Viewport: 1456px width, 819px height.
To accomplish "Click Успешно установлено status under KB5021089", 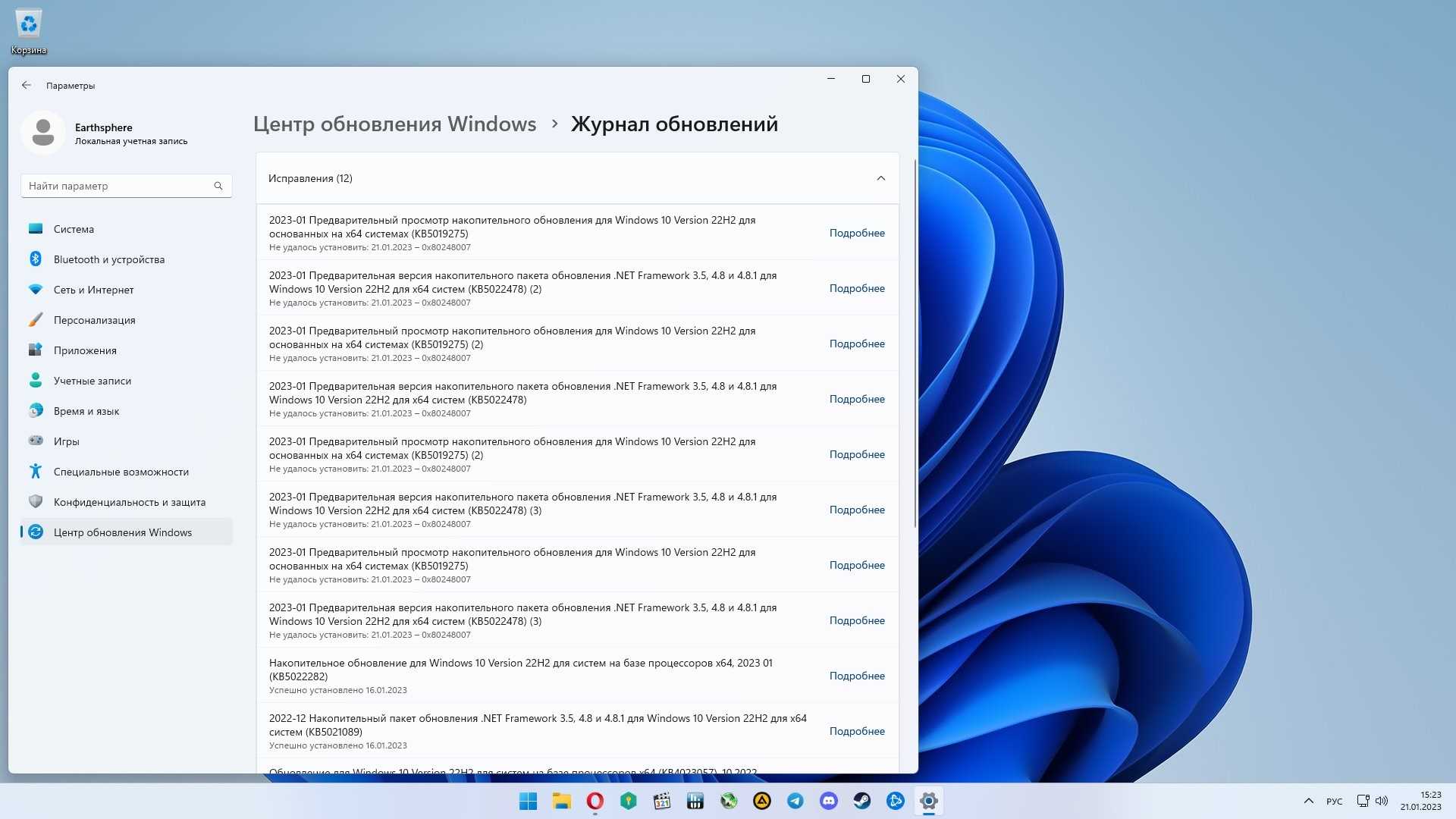I will [337, 745].
